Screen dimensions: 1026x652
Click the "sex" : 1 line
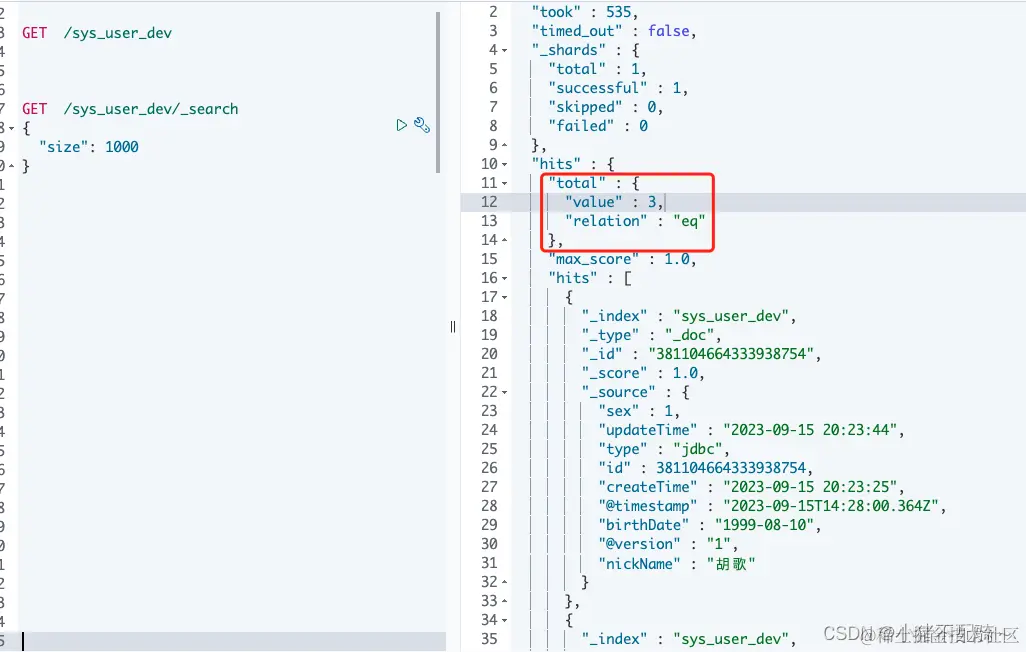639,411
